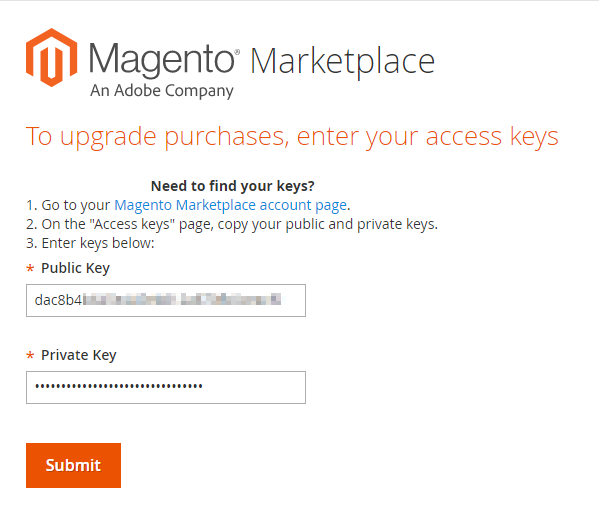Screen dimensions: 599x521
Task: Click the step 3 'Enter keys below' text
Action: point(90,243)
